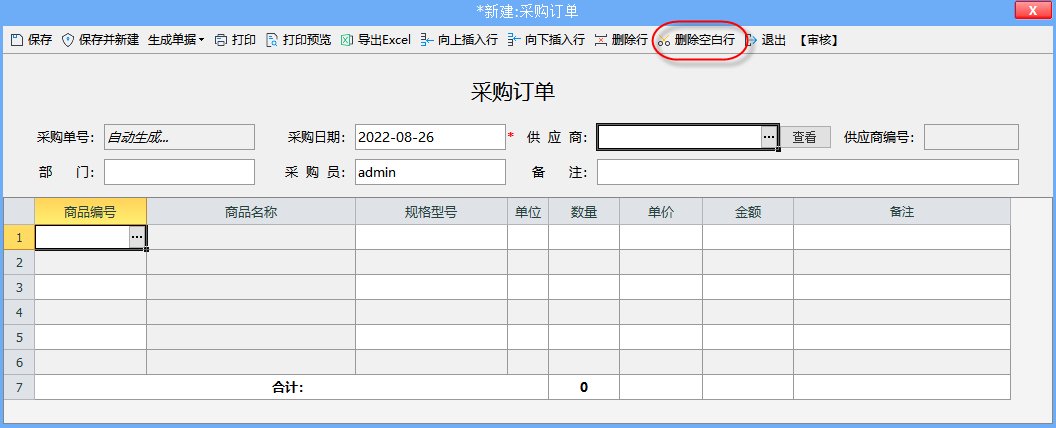Select the 金额 column header

coord(748,212)
